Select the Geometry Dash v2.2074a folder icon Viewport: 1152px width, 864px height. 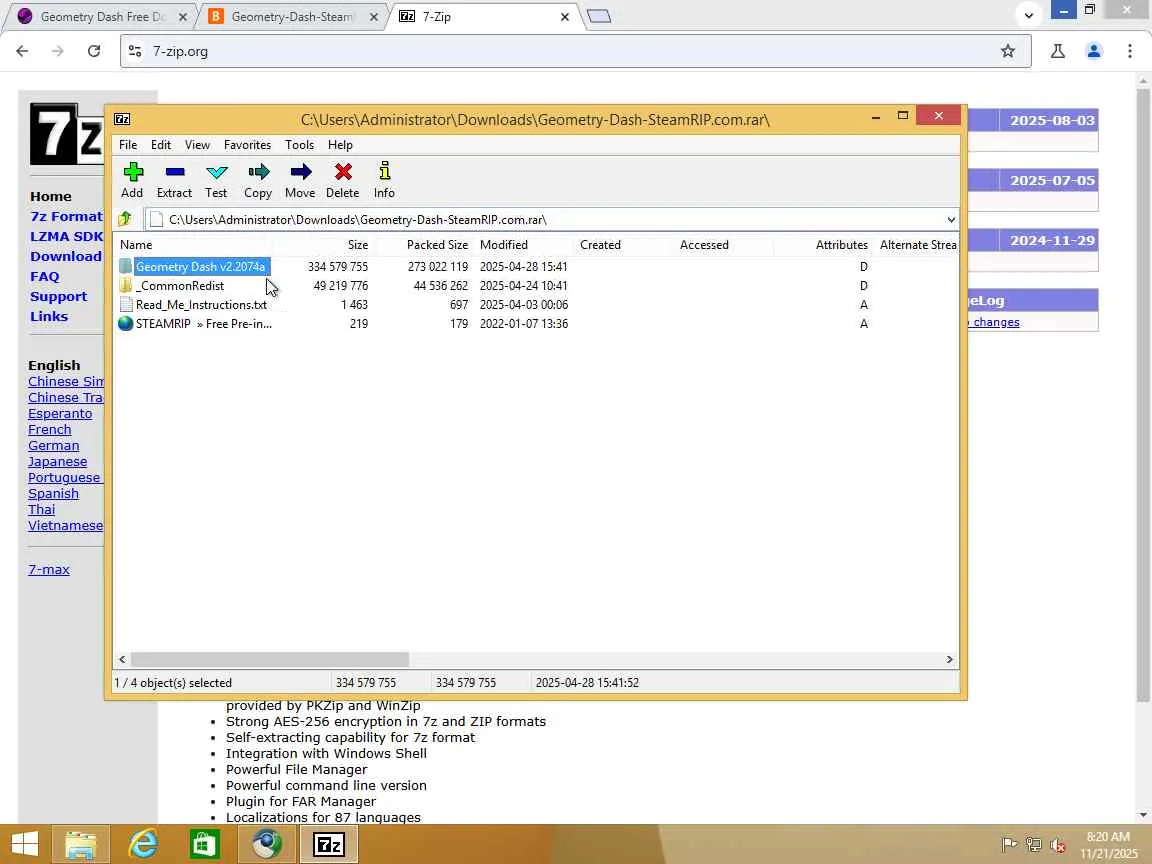(126, 266)
